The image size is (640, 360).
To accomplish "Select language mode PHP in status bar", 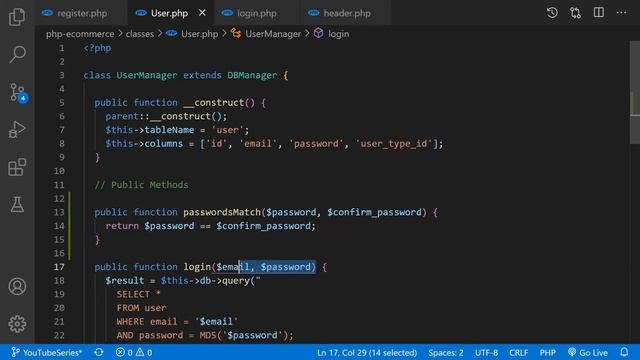I will coord(547,352).
